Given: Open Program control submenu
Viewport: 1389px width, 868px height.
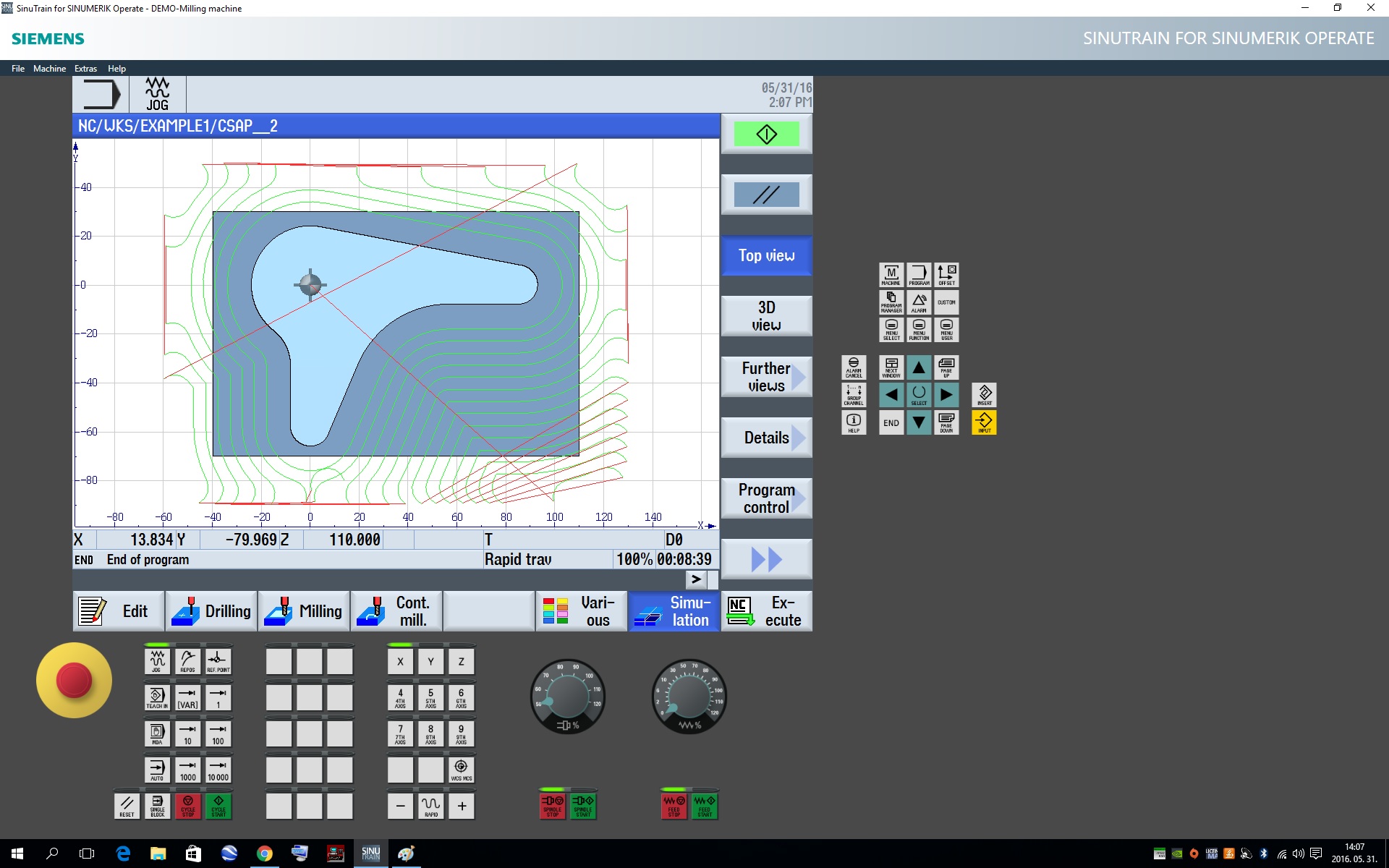Looking at the screenshot, I should (x=766, y=498).
